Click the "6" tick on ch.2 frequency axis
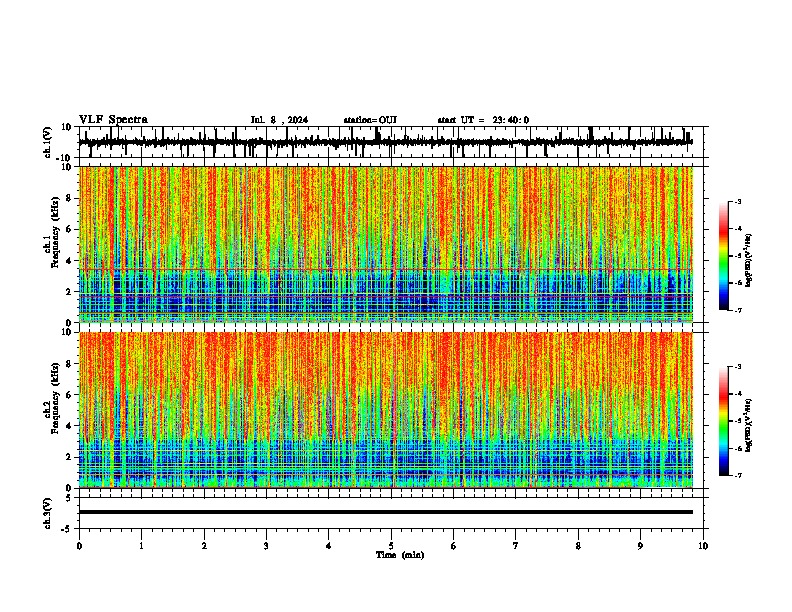The height and width of the screenshot is (612, 792). tap(70, 395)
